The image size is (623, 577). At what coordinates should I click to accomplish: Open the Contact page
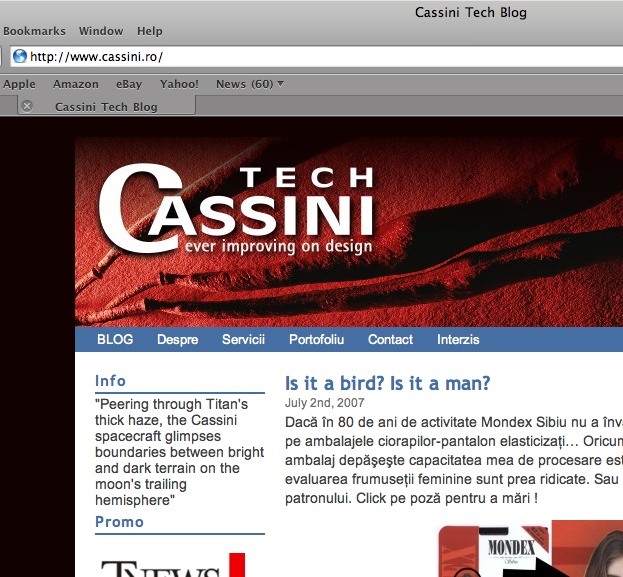[390, 340]
